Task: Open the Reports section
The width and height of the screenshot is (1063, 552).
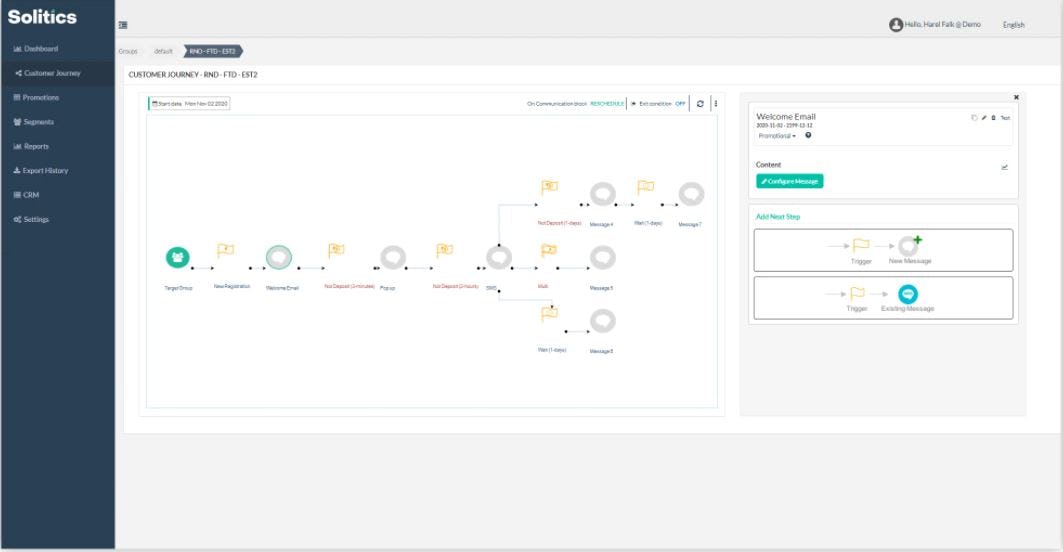Action: click(31, 146)
